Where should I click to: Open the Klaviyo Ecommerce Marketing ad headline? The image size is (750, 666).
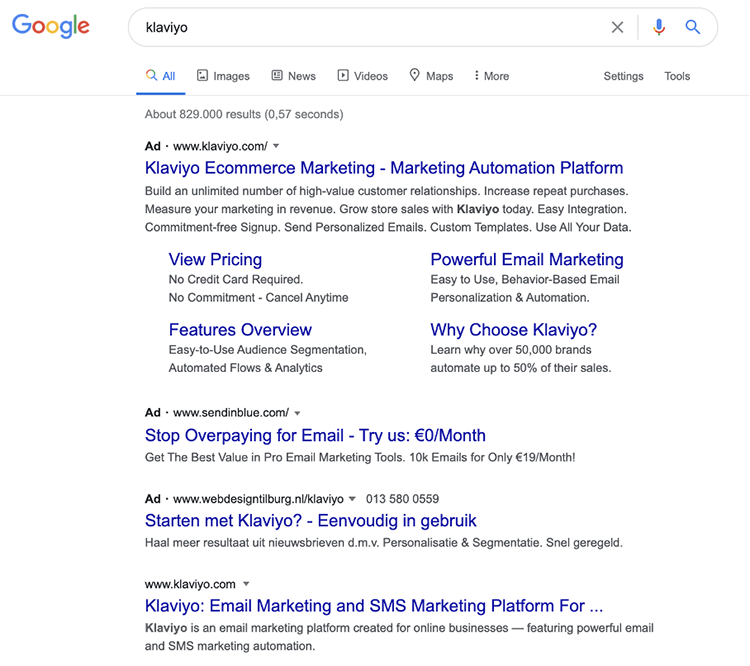pos(384,168)
